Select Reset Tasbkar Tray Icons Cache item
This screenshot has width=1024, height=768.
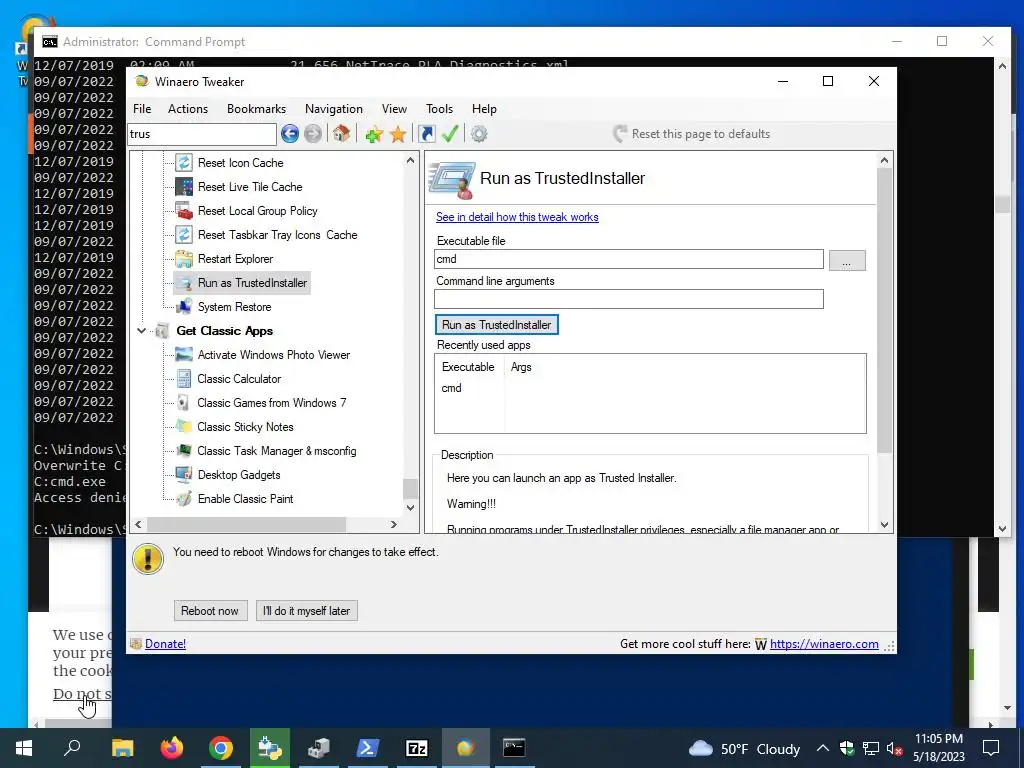(x=278, y=235)
